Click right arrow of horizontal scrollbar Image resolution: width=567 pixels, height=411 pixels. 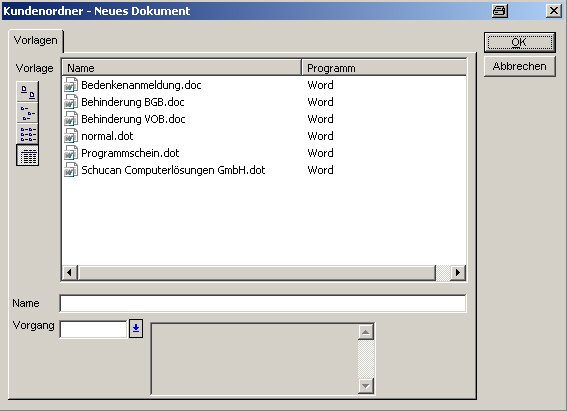[458, 273]
